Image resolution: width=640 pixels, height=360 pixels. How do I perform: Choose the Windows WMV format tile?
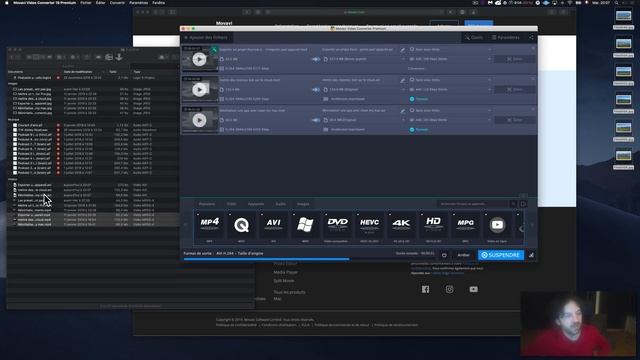305,226
